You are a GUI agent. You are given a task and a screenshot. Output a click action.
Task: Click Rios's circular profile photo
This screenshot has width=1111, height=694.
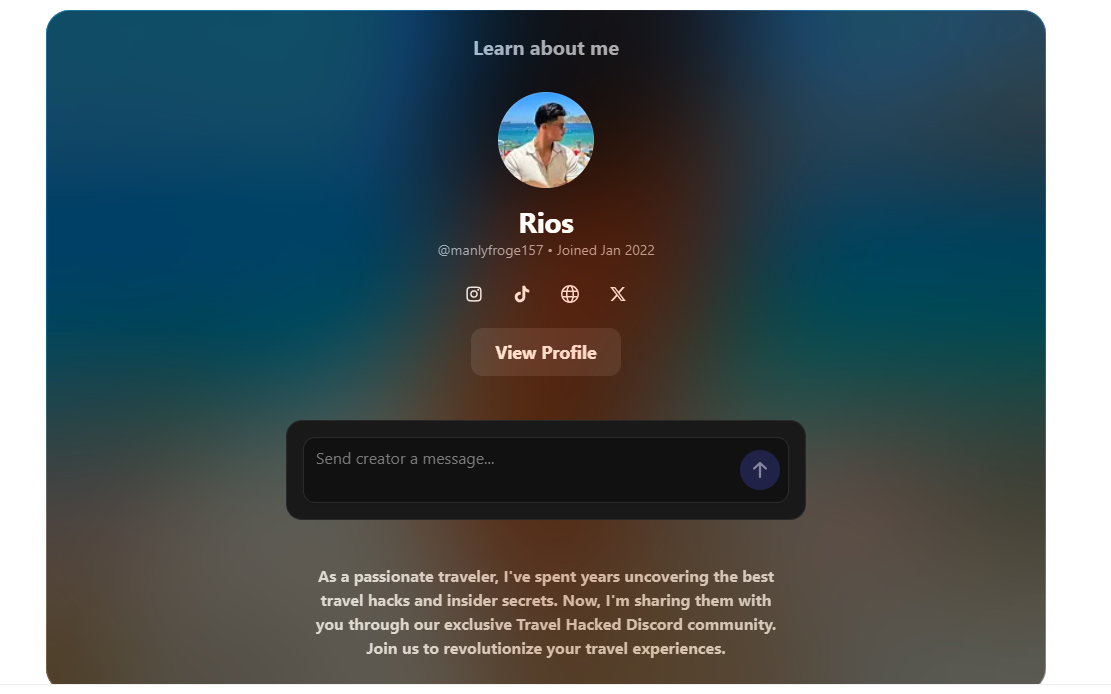(546, 140)
